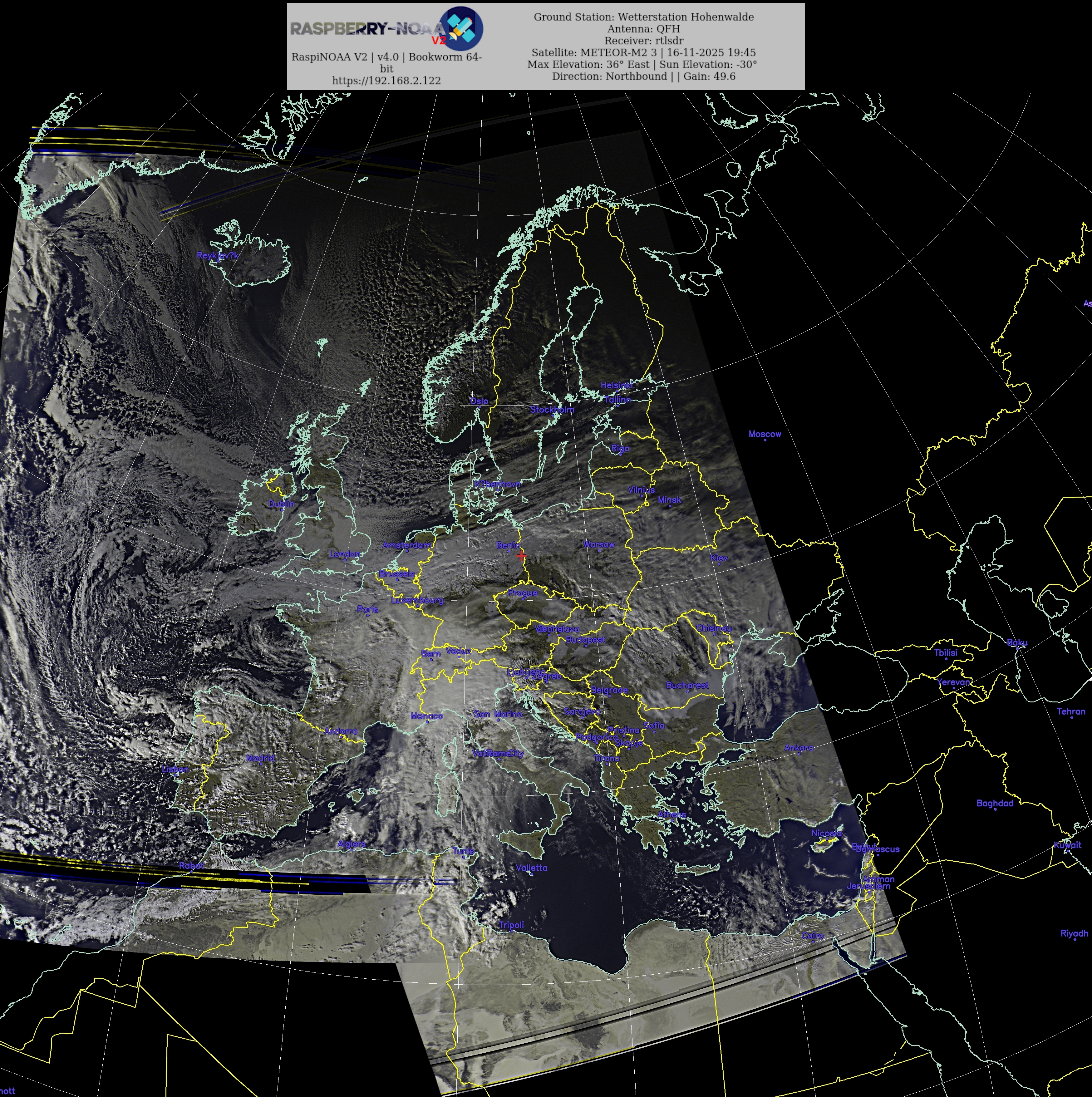Select the Reykjavik city label
This screenshot has width=1092, height=1097.
(218, 255)
